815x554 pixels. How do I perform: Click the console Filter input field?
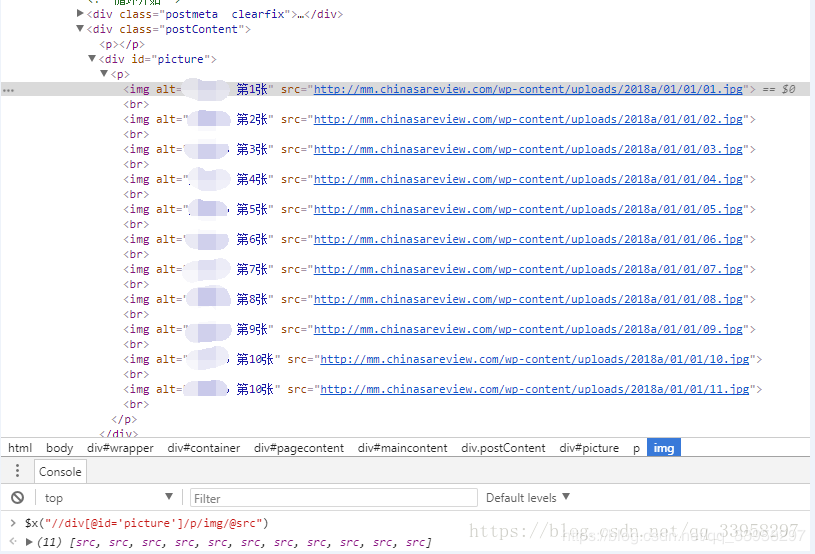[334, 498]
